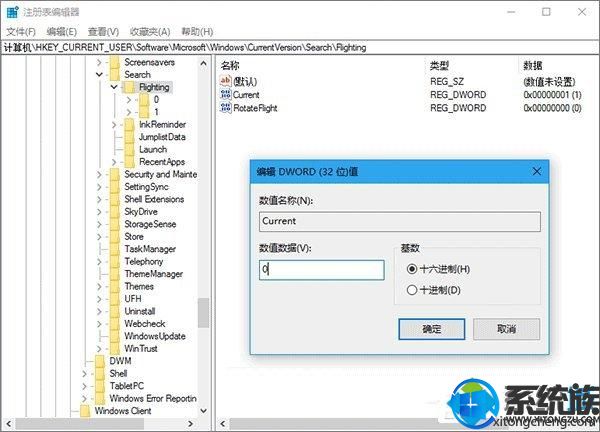Open the 收藏夹(A) menu
The height and width of the screenshot is (432, 600).
pyautogui.click(x=150, y=32)
